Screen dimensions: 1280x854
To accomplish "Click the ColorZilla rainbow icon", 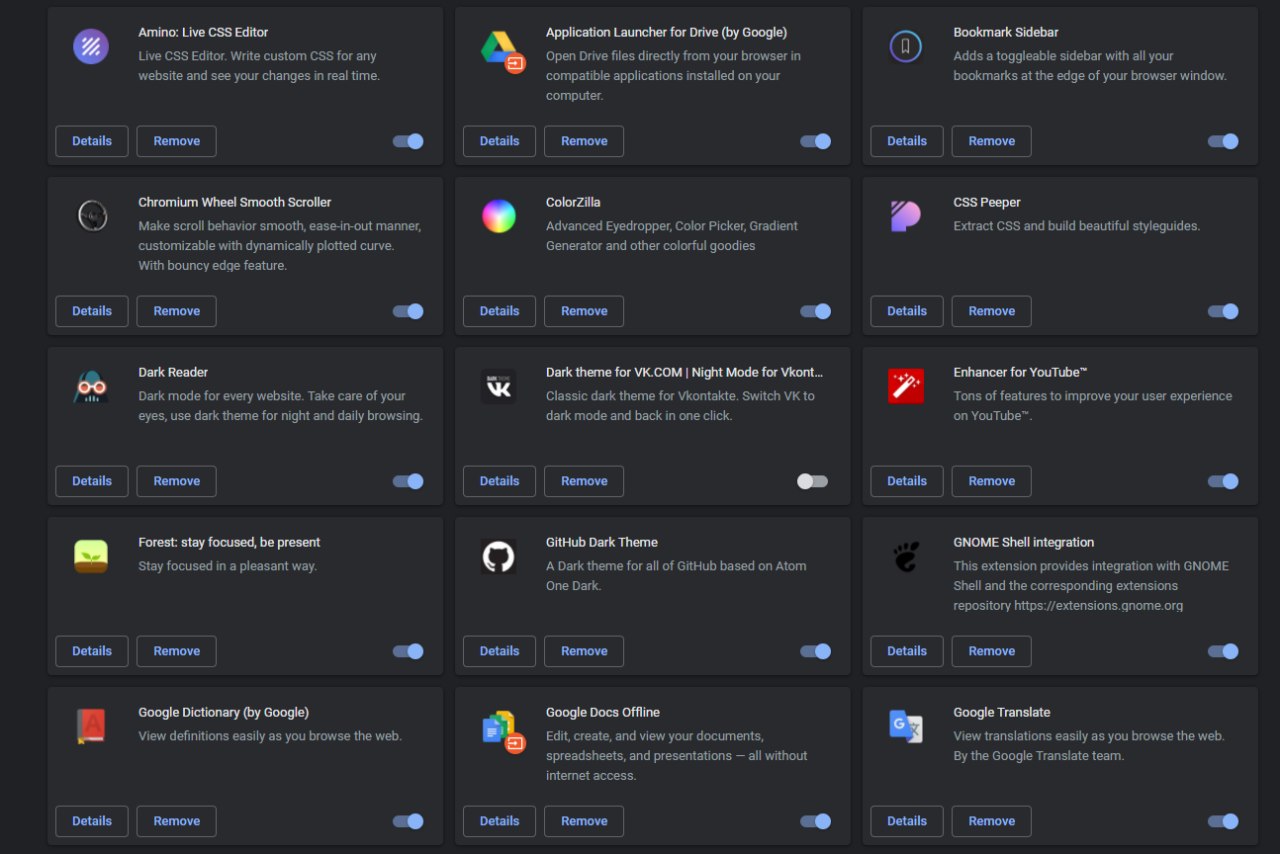I will pyautogui.click(x=499, y=216).
